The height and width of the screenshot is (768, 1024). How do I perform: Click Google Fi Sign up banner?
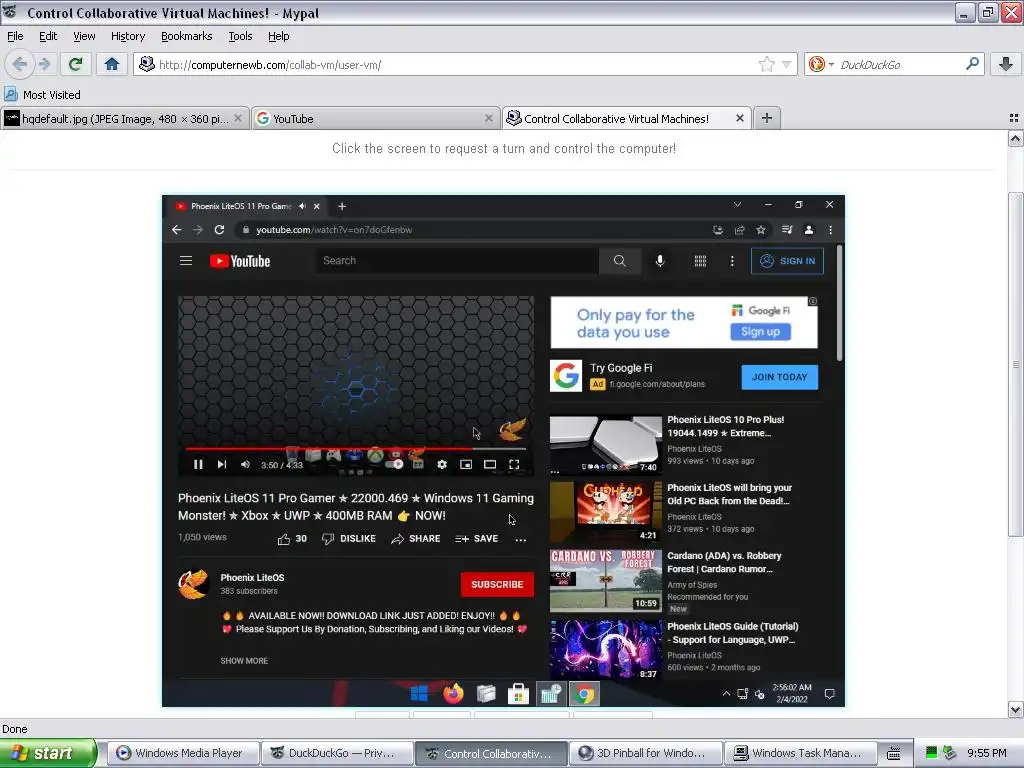coord(760,332)
